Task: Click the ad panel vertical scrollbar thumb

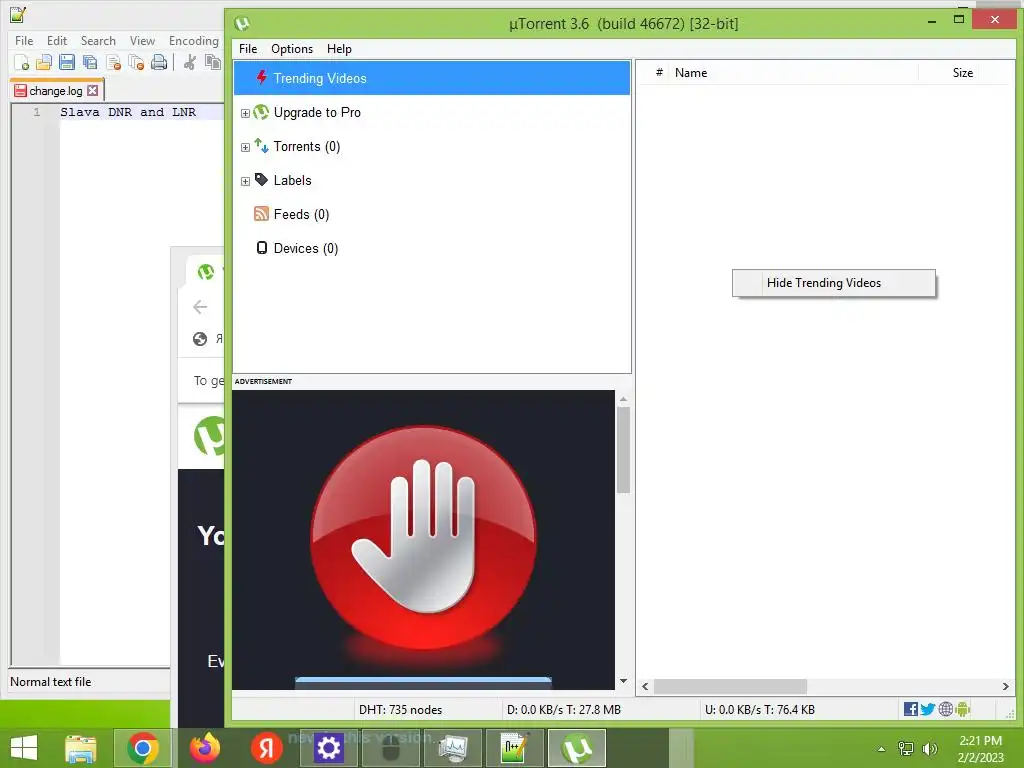Action: [x=623, y=450]
